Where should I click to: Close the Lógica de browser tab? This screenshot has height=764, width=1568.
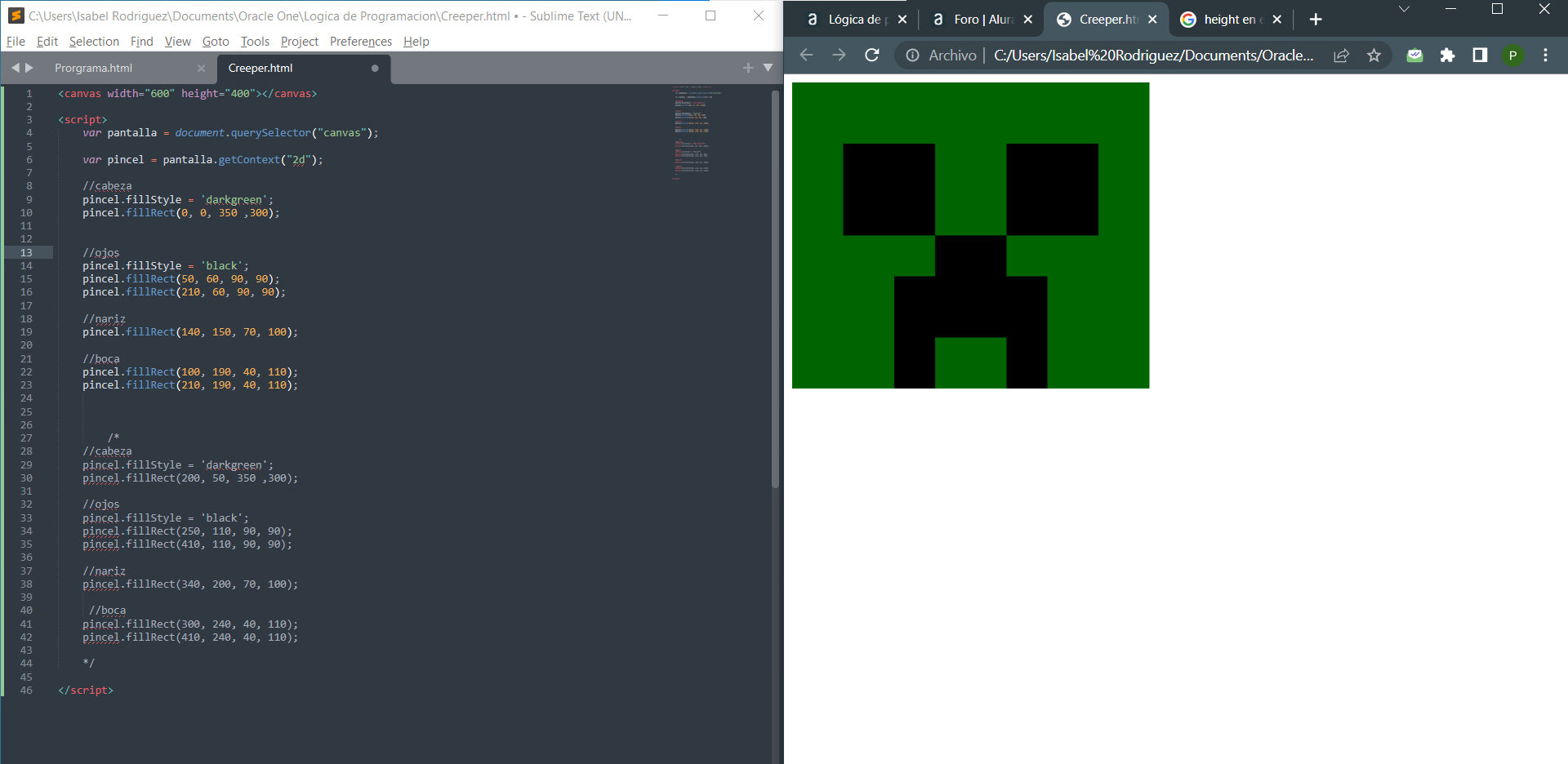(x=902, y=20)
